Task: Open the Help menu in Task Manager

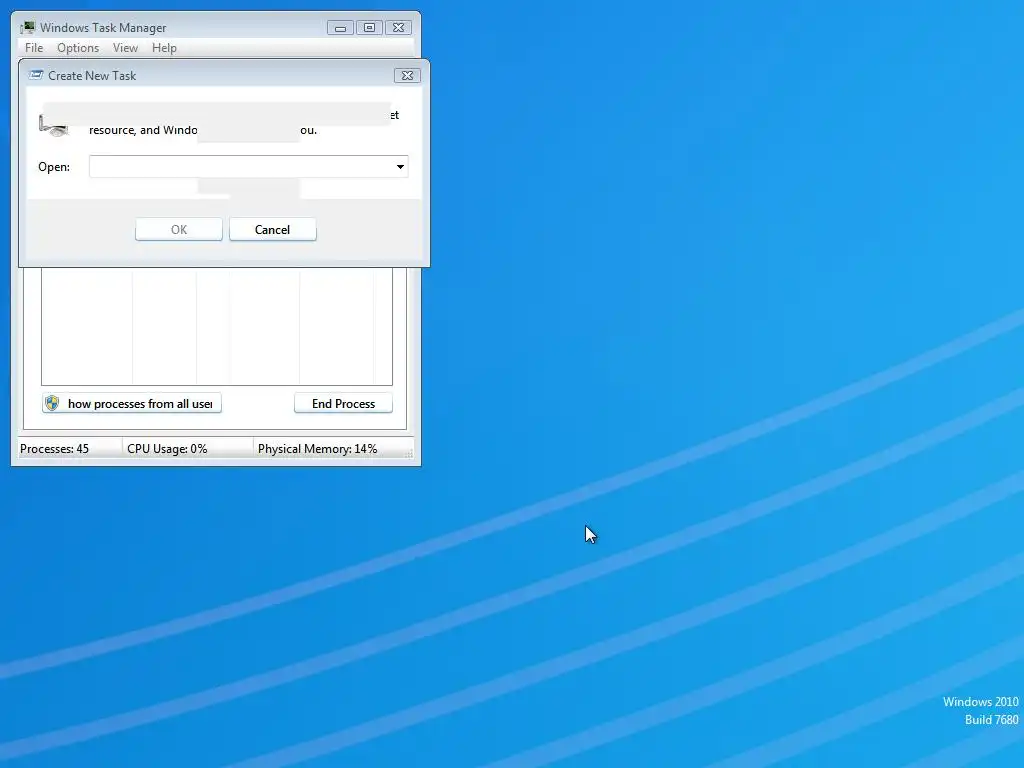Action: (164, 48)
